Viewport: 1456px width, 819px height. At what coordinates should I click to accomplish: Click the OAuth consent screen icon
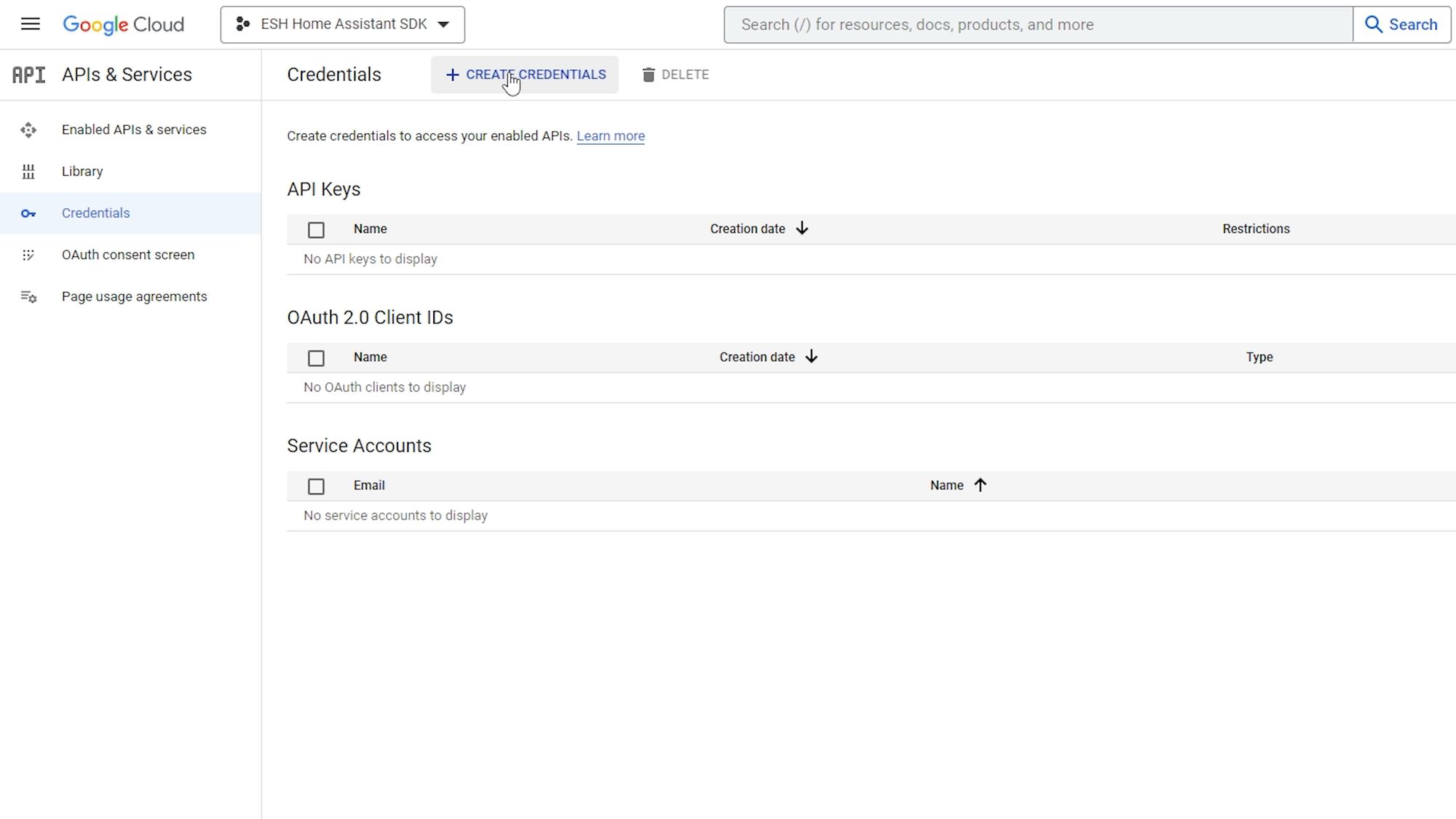(x=27, y=254)
